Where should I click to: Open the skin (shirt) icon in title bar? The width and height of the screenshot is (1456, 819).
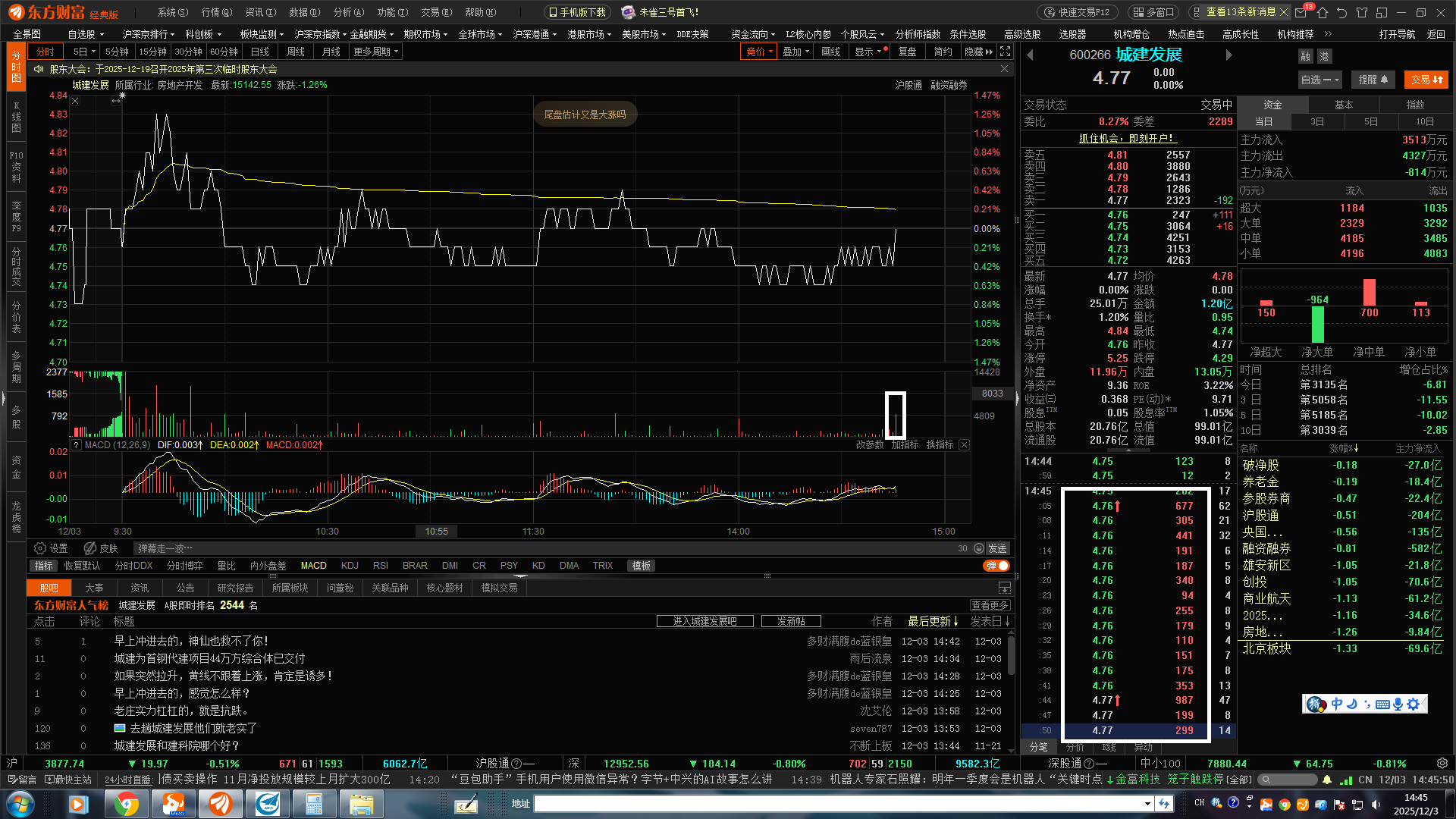[1362, 13]
